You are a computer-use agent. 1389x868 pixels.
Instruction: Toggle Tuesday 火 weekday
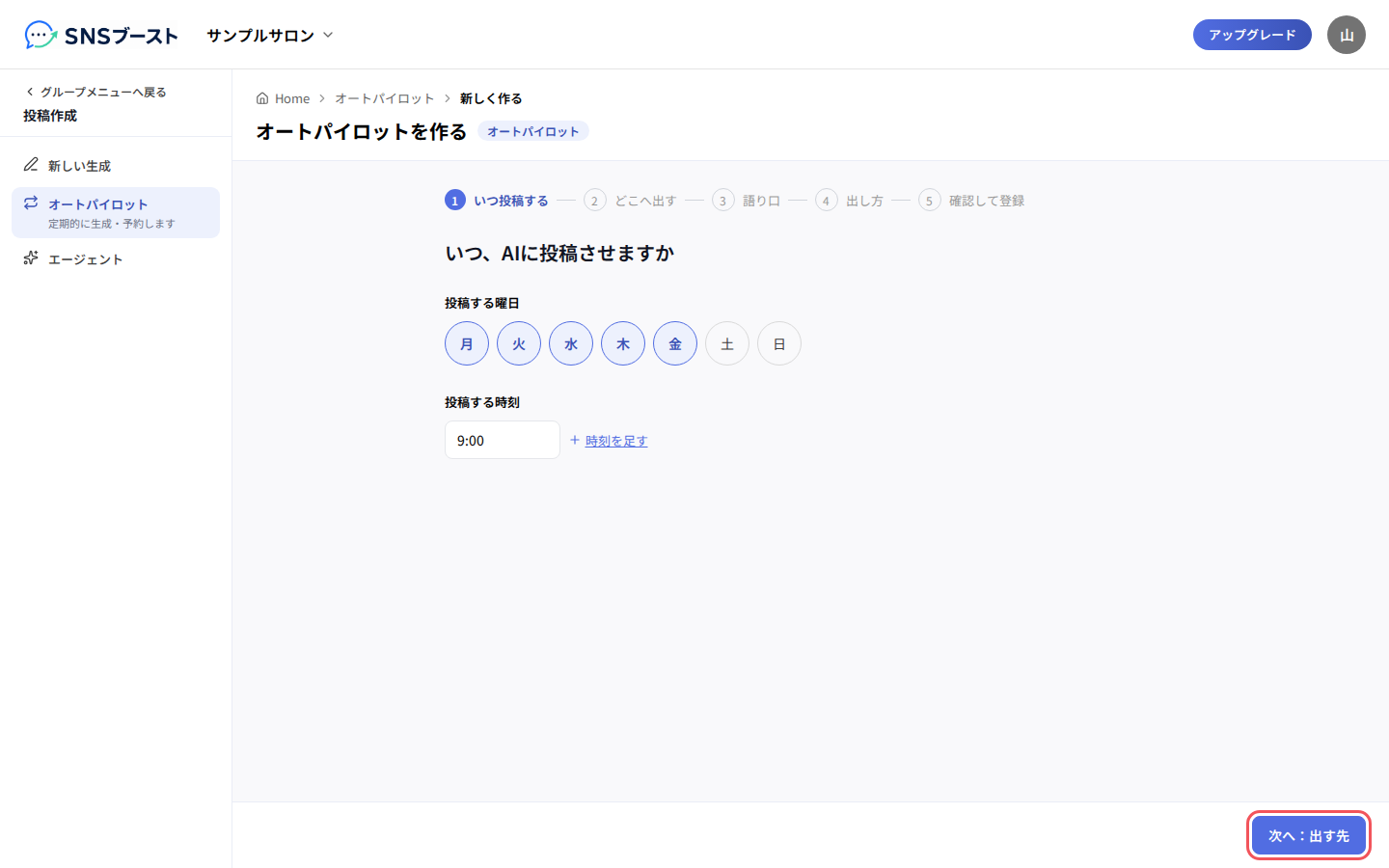[519, 343]
